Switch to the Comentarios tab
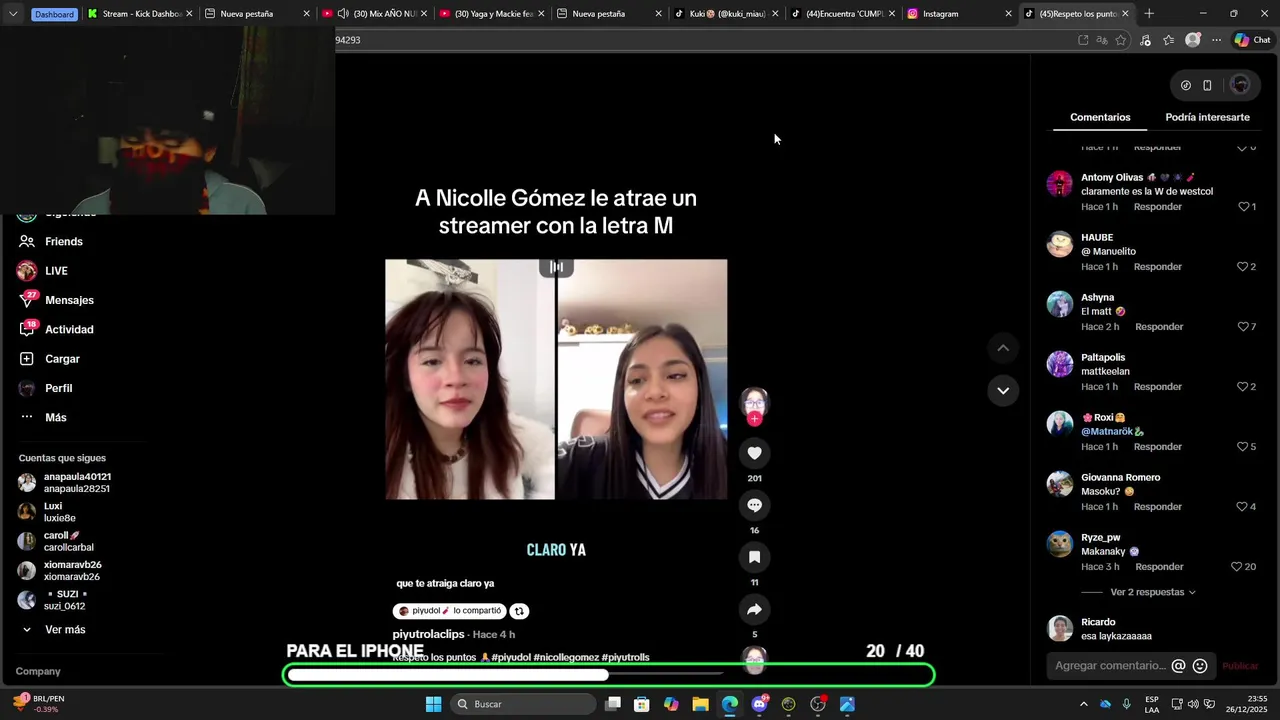Image resolution: width=1280 pixels, height=720 pixels. click(x=1100, y=117)
